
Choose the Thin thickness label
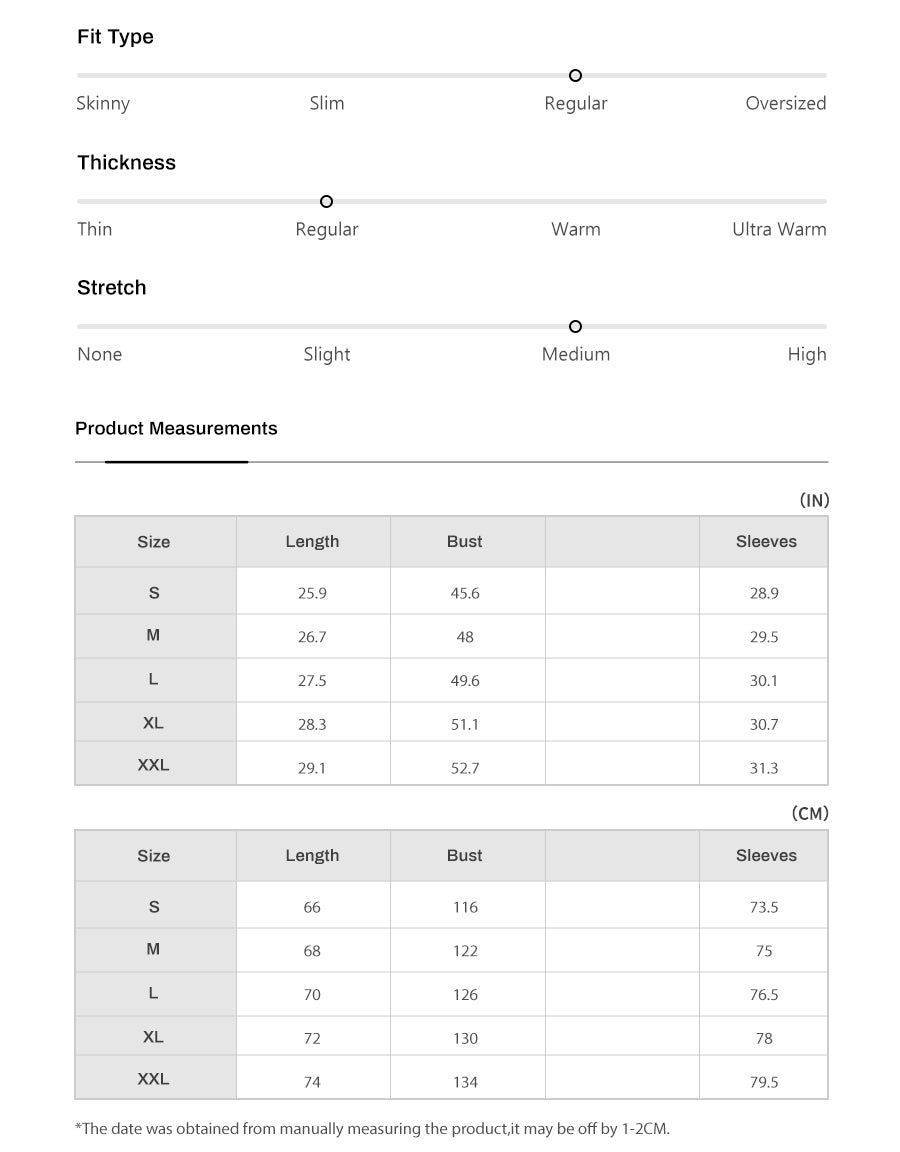point(95,229)
